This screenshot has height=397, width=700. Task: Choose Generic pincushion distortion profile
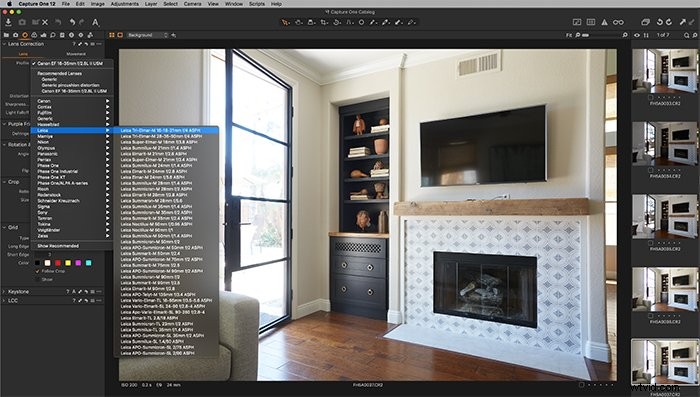71,85
